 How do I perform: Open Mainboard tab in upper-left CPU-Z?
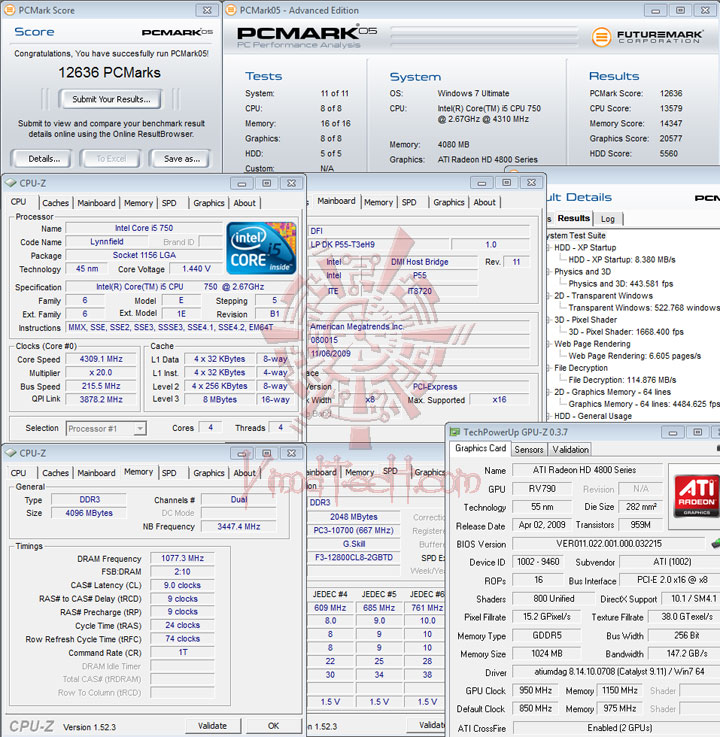(x=96, y=203)
